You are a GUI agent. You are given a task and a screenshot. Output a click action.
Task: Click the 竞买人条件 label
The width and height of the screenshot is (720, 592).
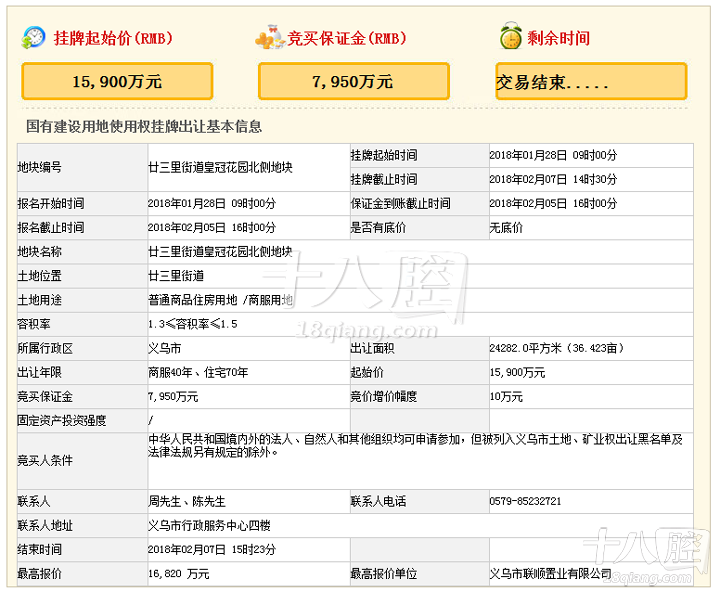click(45, 461)
